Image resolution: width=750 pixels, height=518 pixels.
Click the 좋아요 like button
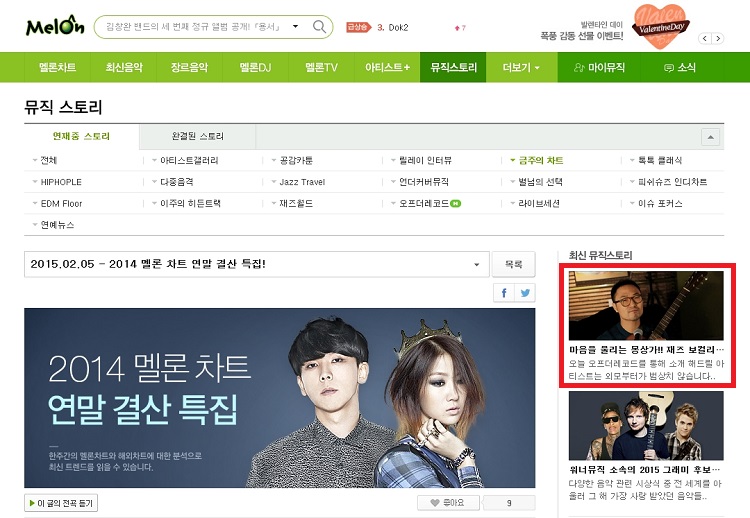point(448,503)
